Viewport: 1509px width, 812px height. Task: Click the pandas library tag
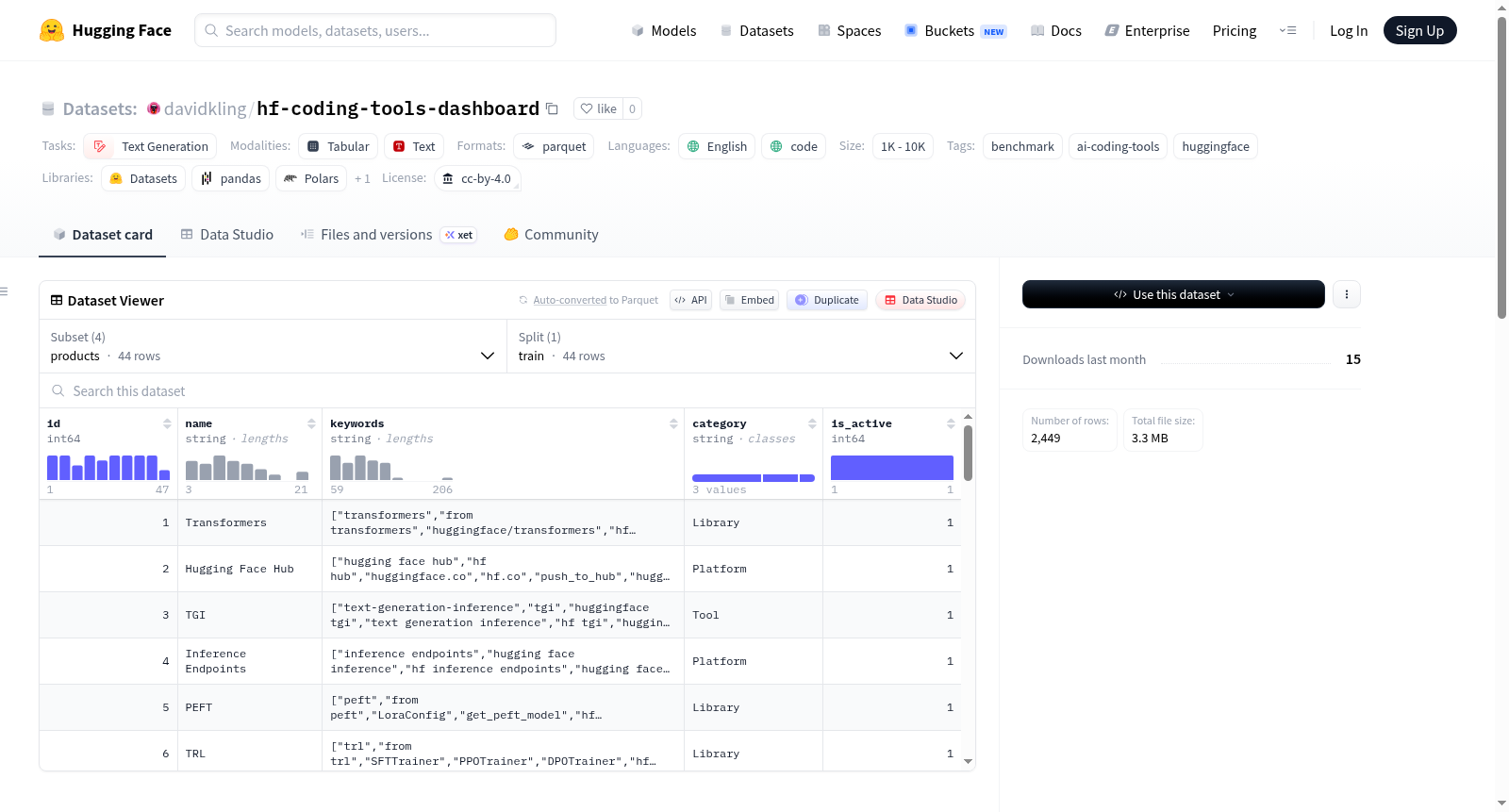coord(230,178)
